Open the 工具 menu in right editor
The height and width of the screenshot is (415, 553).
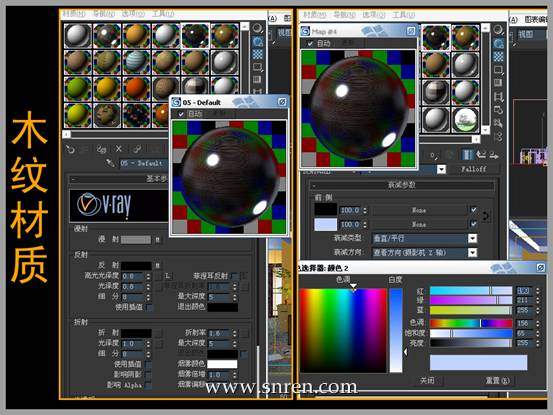pos(403,14)
